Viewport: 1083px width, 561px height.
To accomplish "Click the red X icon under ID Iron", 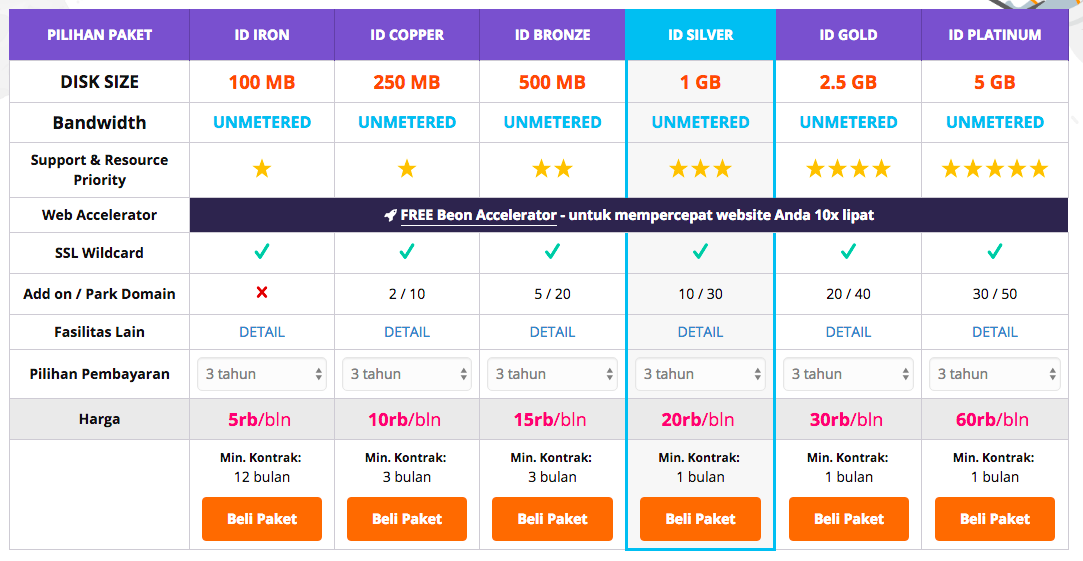I will 262,293.
